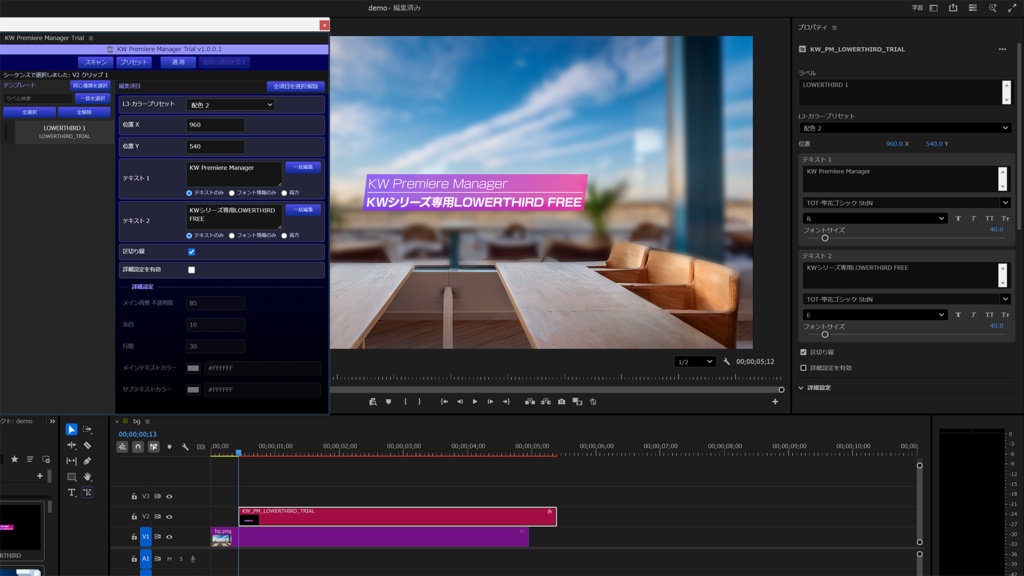
Task: Add marker in timeline toolbar
Action: coord(169,447)
